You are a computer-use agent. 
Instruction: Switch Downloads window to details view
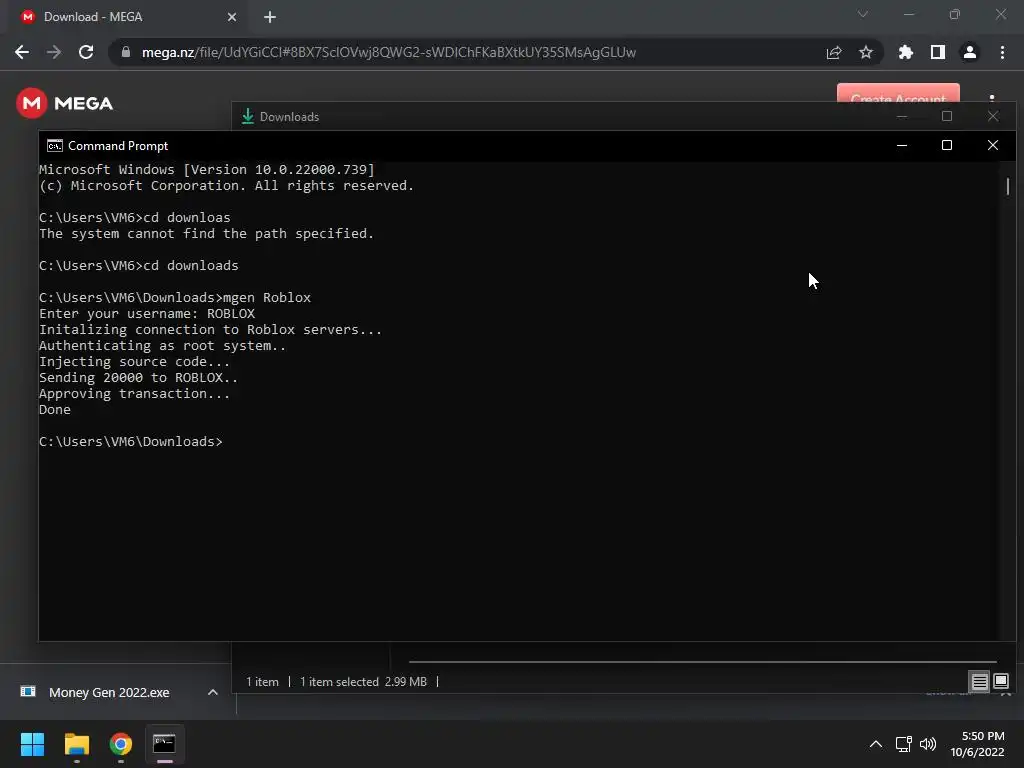(980, 682)
